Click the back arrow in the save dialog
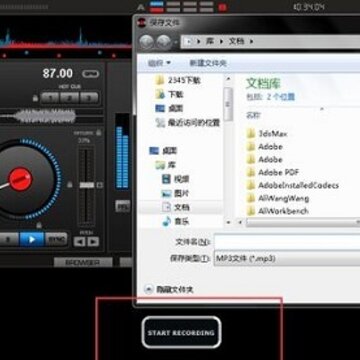This screenshot has width=360, height=360. [146, 42]
